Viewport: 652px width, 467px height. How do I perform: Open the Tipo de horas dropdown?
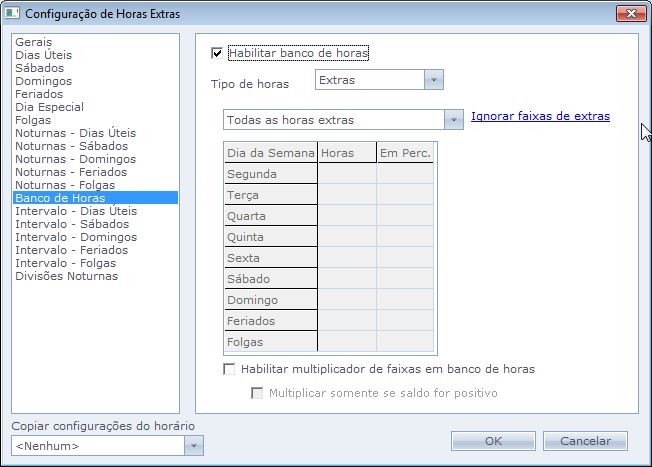433,80
